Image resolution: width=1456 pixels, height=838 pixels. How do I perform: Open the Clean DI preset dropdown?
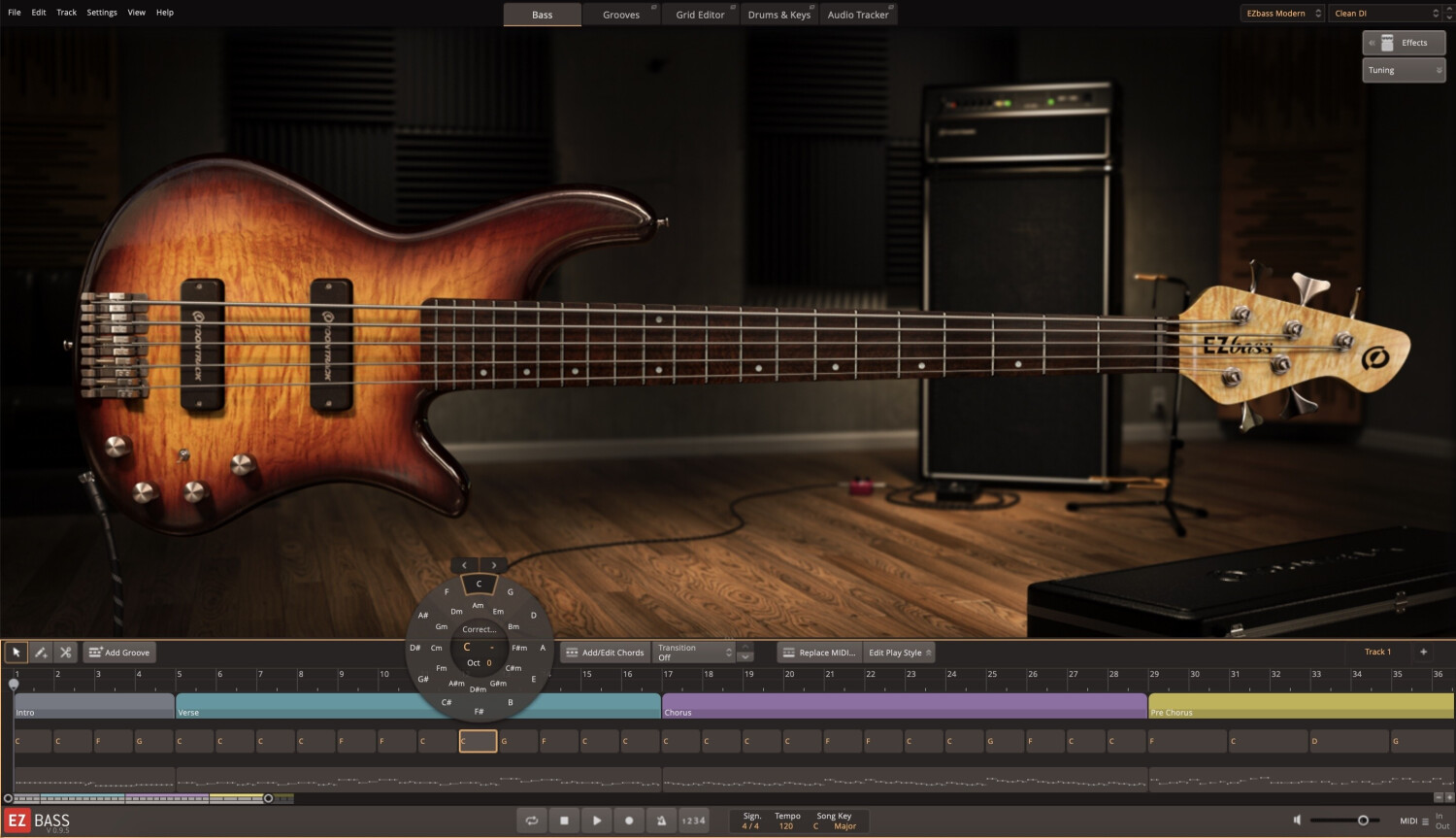1386,14
